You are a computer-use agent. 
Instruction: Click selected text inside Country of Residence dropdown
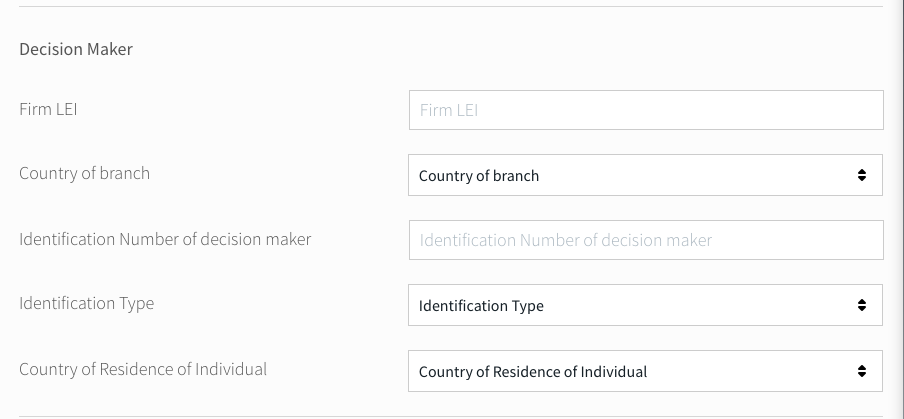pos(533,372)
